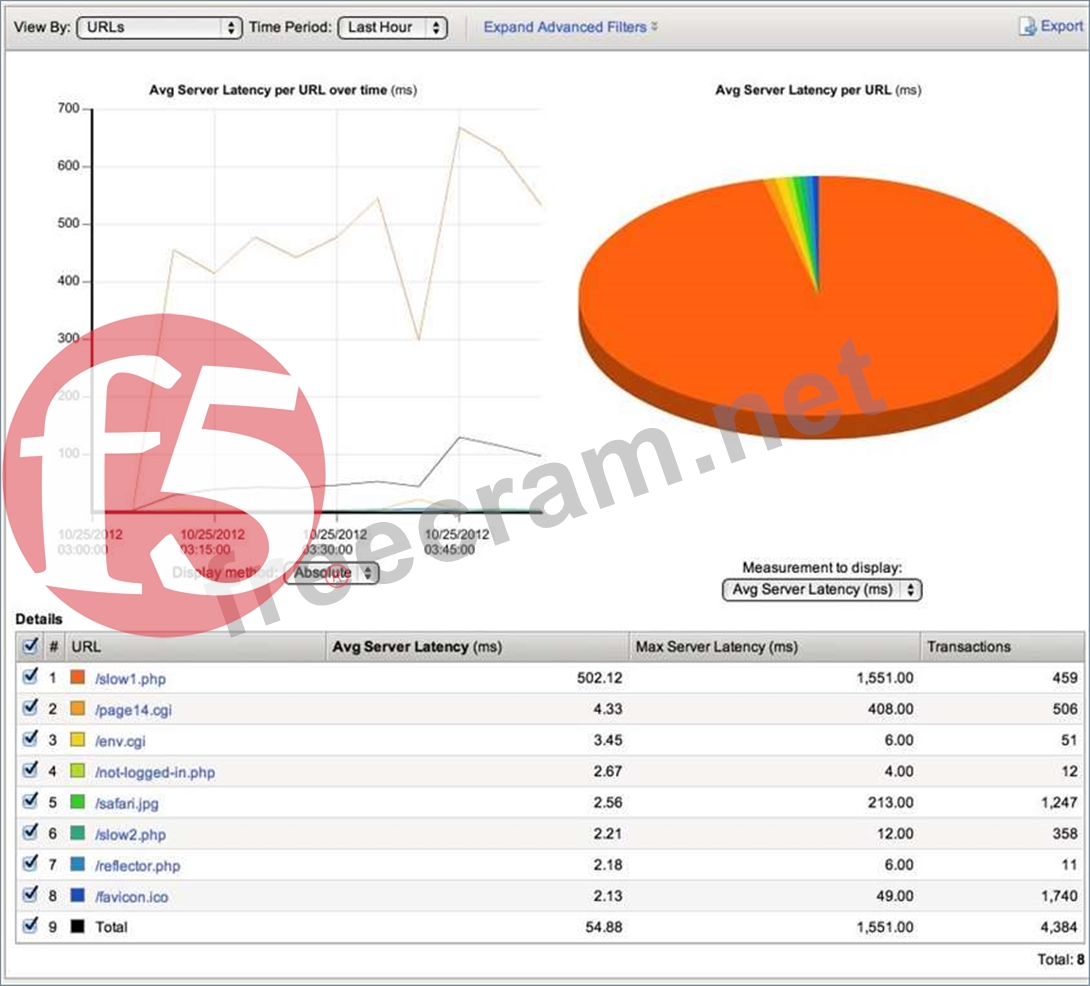Uncheck the /slow2.php row checkbox
This screenshot has height=986, width=1090.
tap(30, 832)
